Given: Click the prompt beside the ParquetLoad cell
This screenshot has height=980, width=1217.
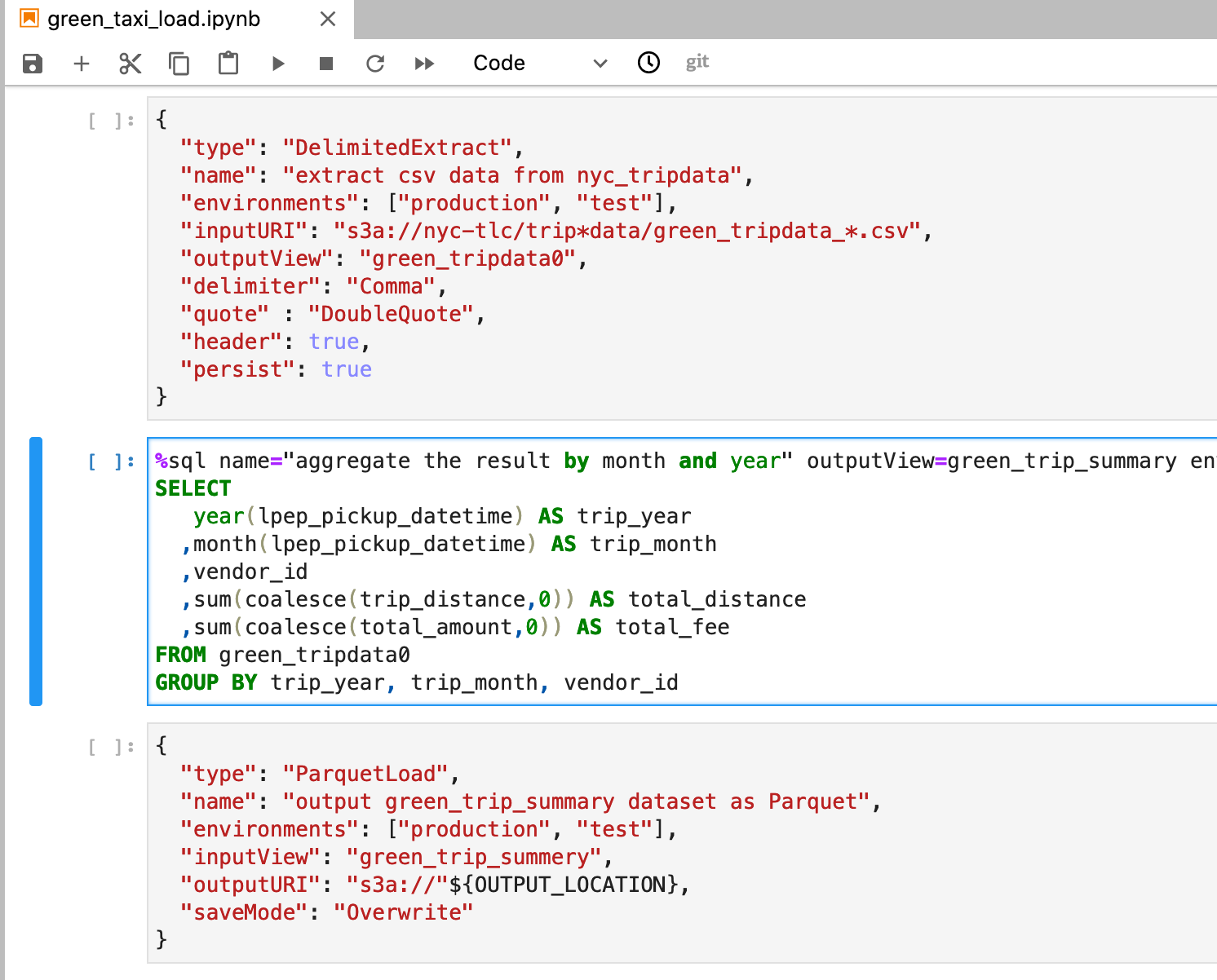Looking at the screenshot, I should (x=111, y=748).
